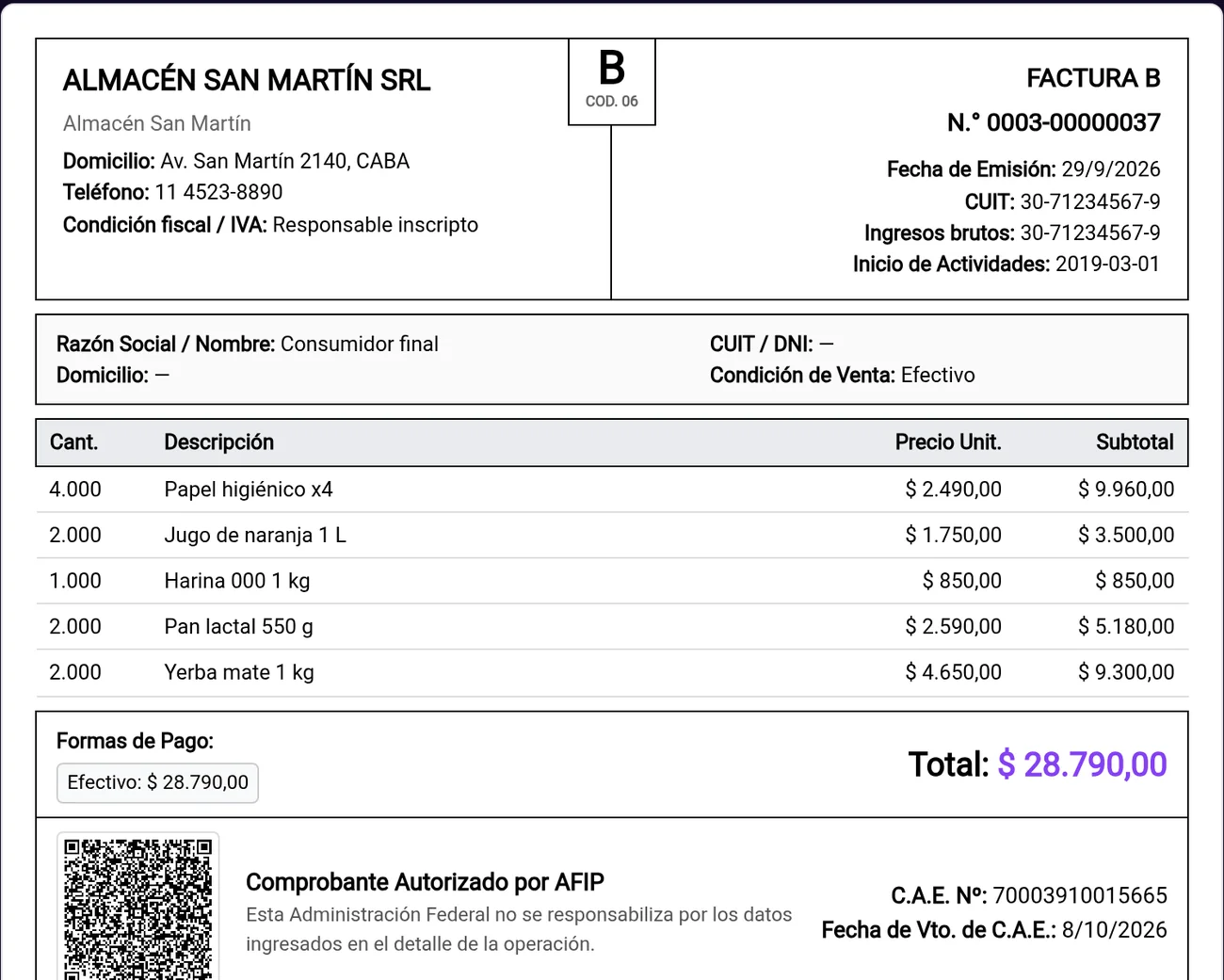1224x980 pixels.
Task: Click the Subtotal column header
Action: point(1135,442)
